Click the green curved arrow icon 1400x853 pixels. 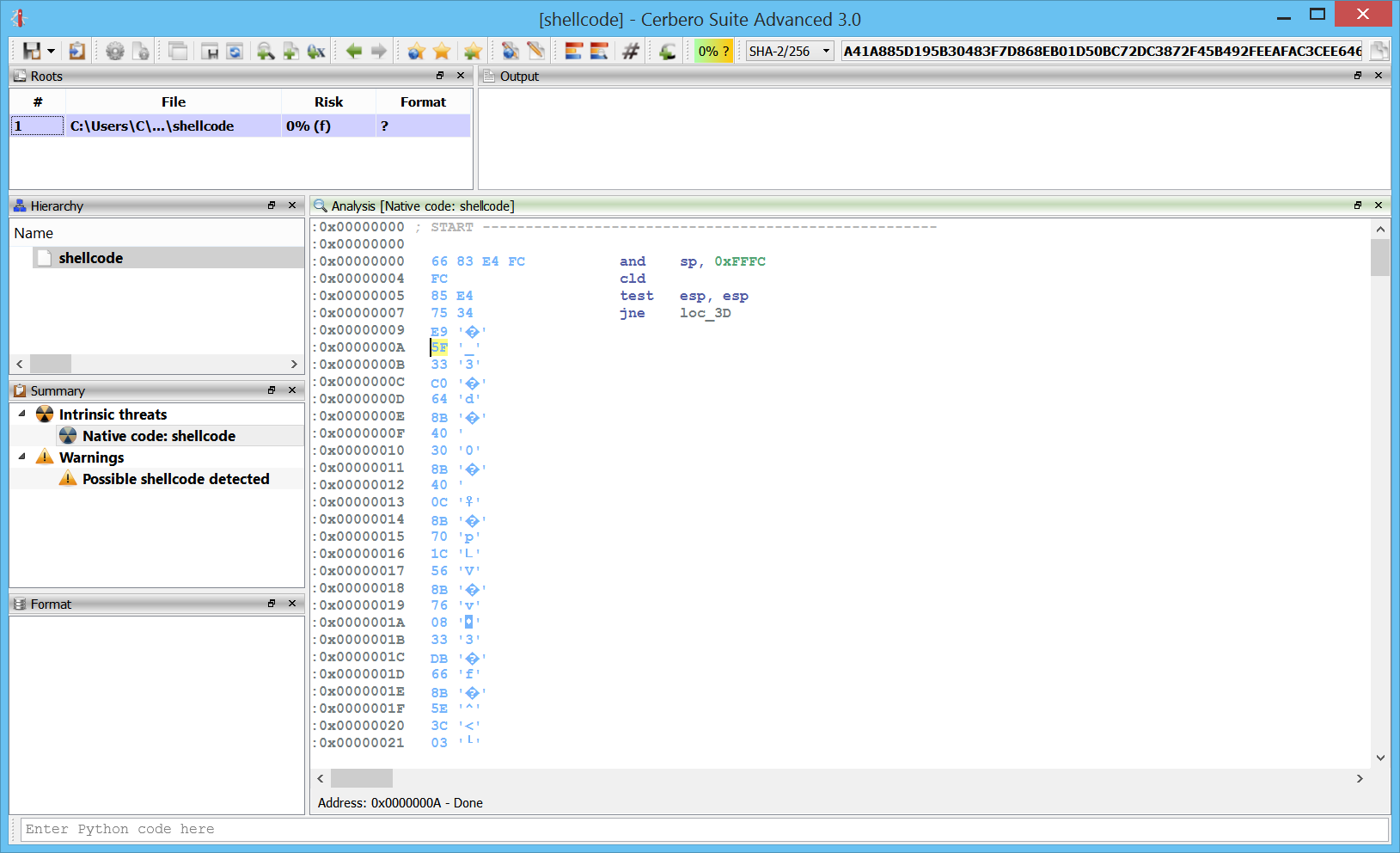point(667,51)
